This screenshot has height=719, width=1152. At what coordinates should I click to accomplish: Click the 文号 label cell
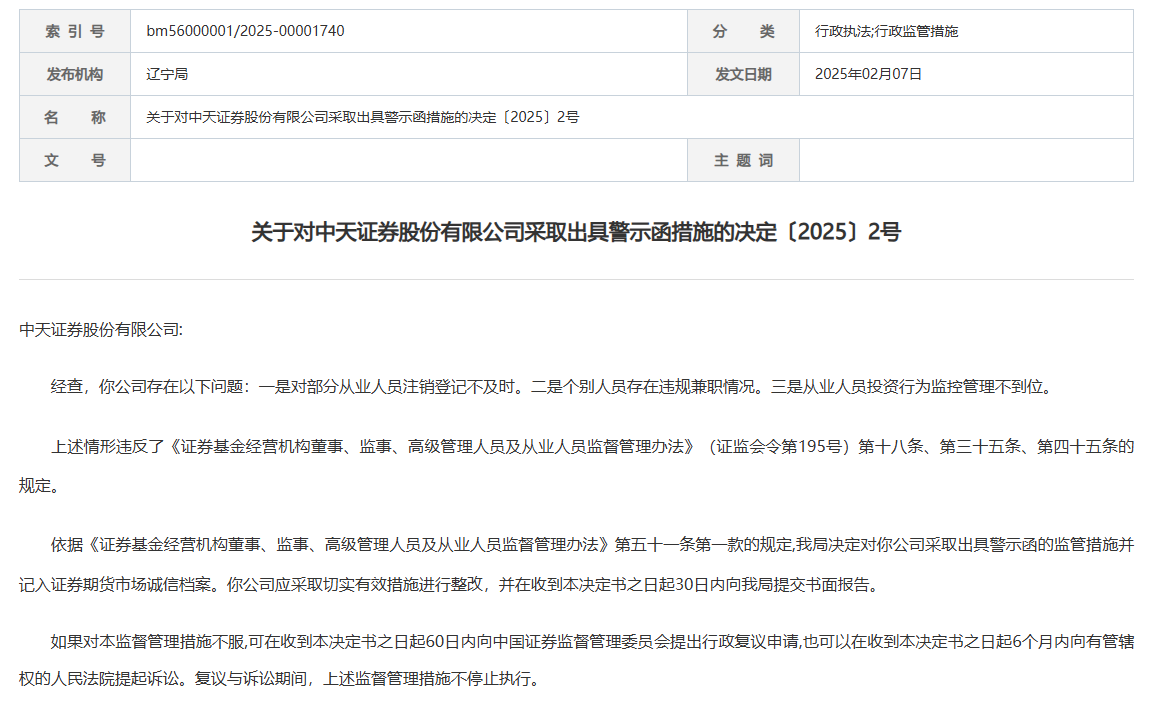pyautogui.click(x=75, y=160)
